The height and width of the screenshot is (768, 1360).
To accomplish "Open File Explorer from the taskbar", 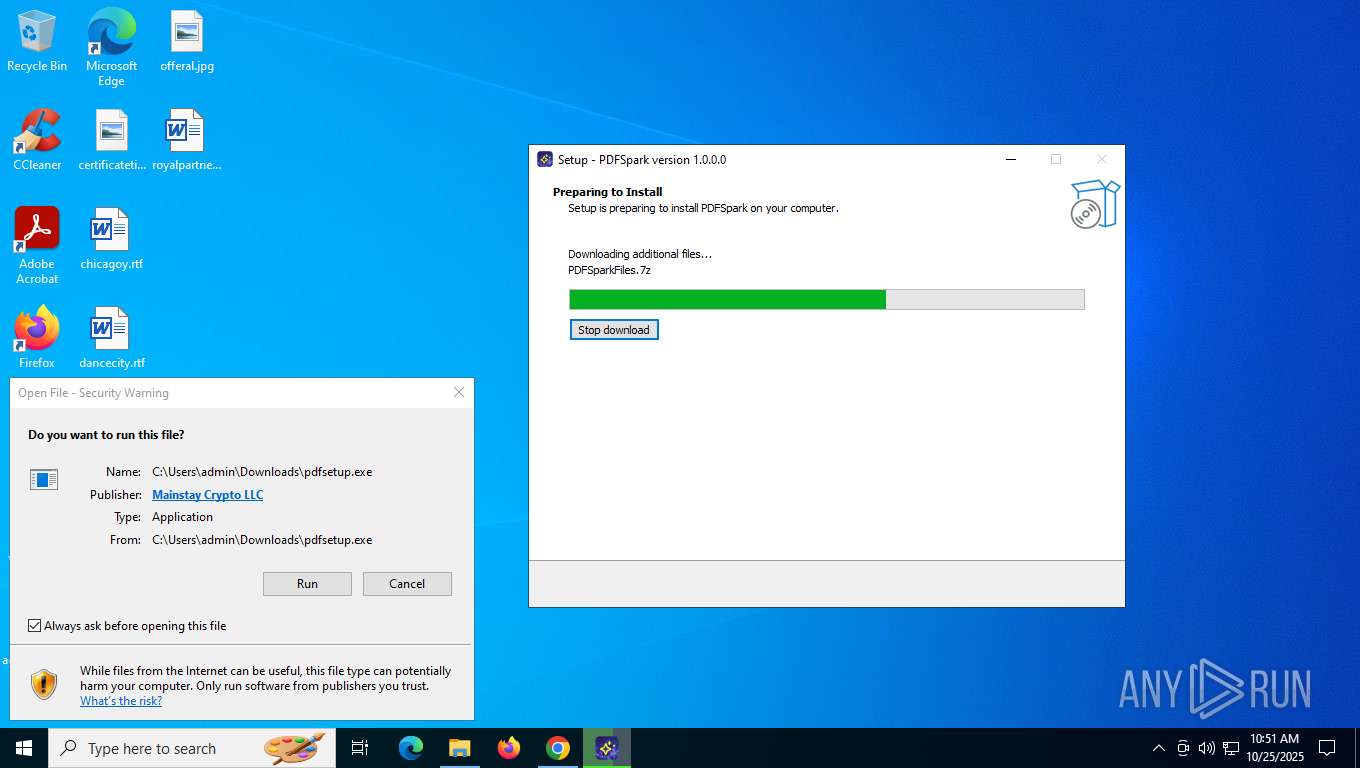I will tap(460, 748).
